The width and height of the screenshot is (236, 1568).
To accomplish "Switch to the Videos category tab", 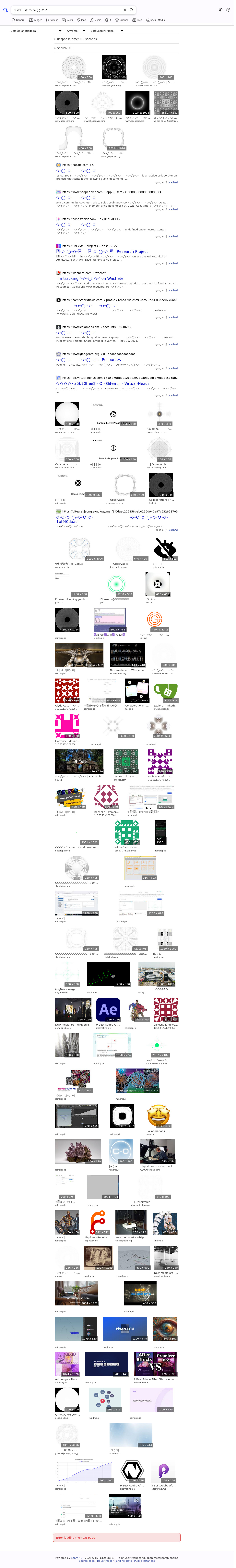I will point(52,20).
